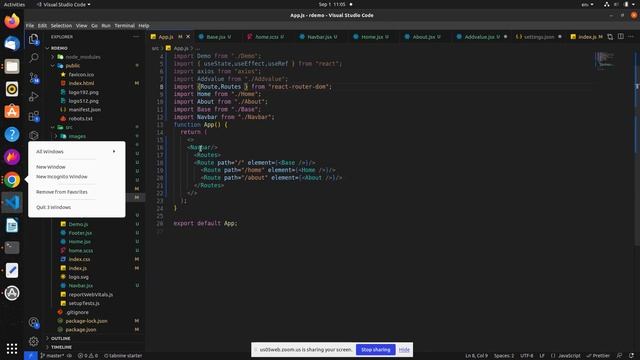Open Rhythmbox in the dock
This screenshot has height=360, width=640.
click(12, 89)
